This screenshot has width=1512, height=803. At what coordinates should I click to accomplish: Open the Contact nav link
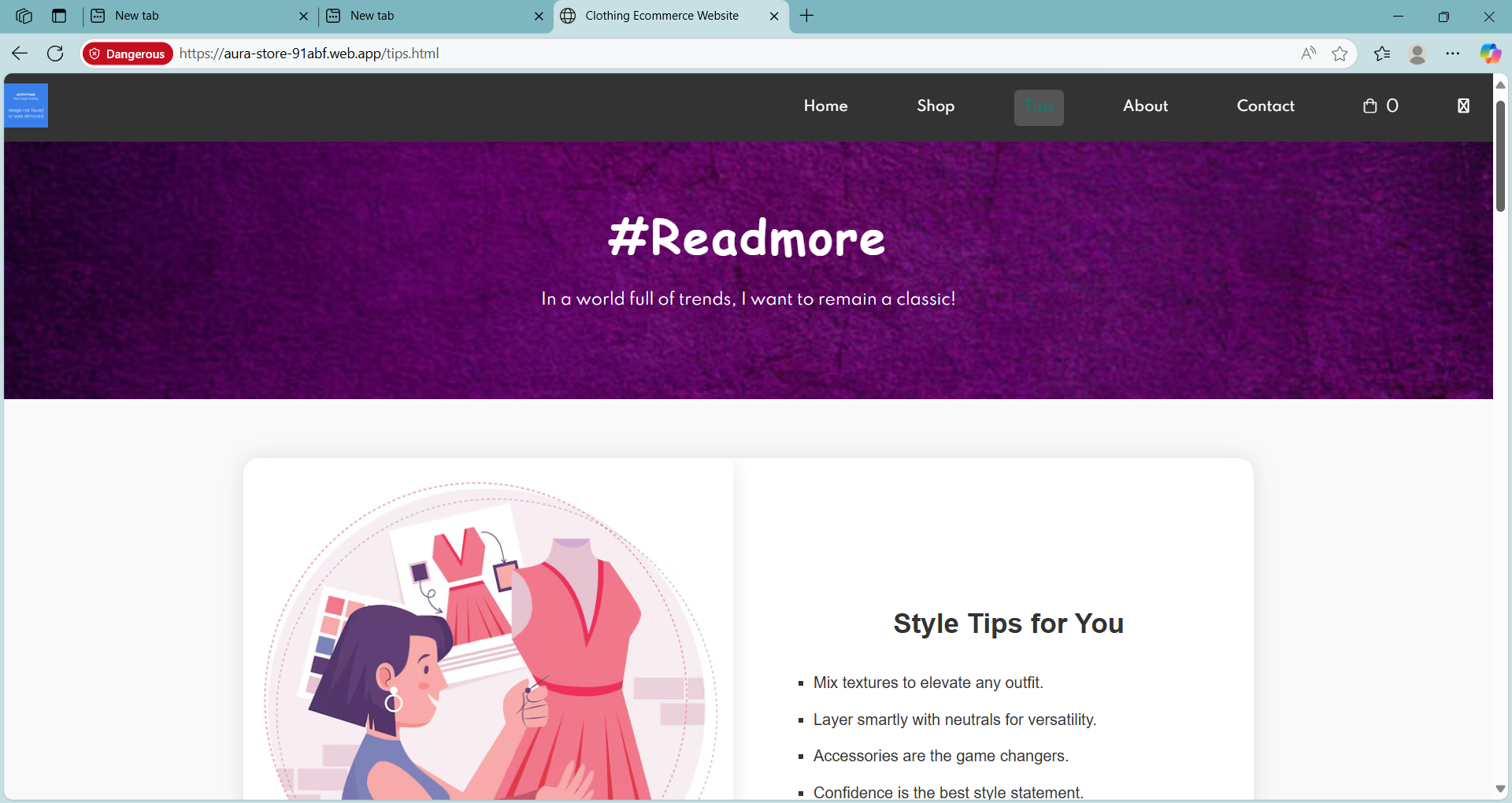pyautogui.click(x=1266, y=106)
